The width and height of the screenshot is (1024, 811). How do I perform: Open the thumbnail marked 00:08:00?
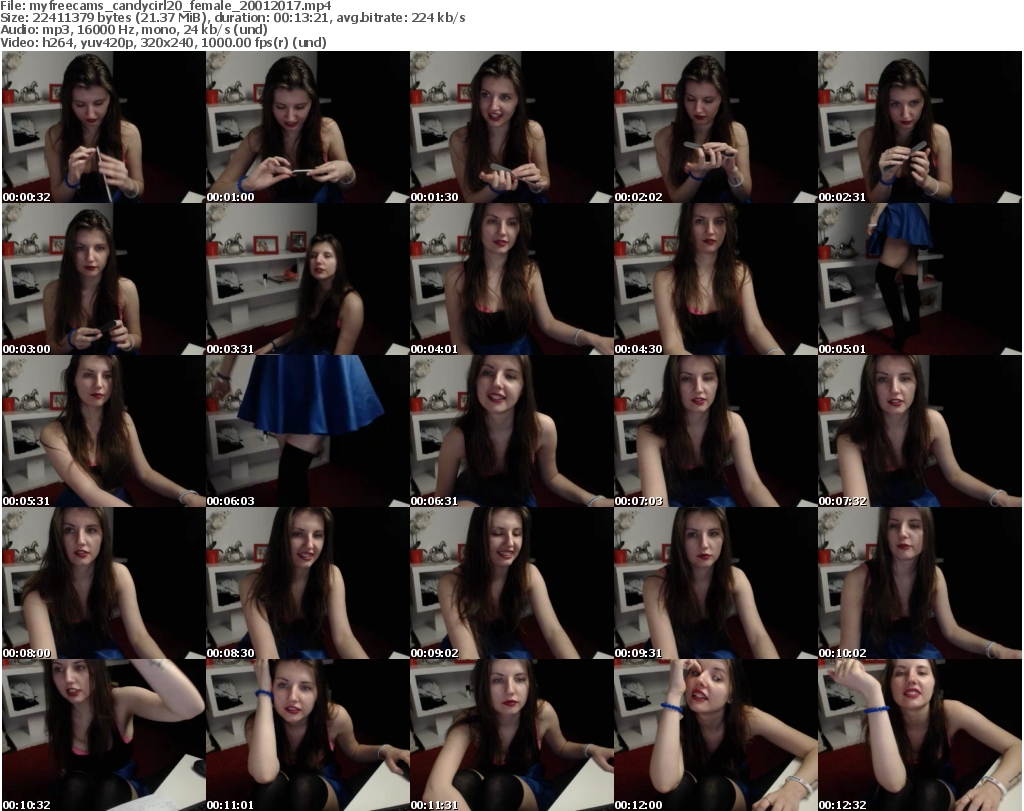tap(104, 584)
